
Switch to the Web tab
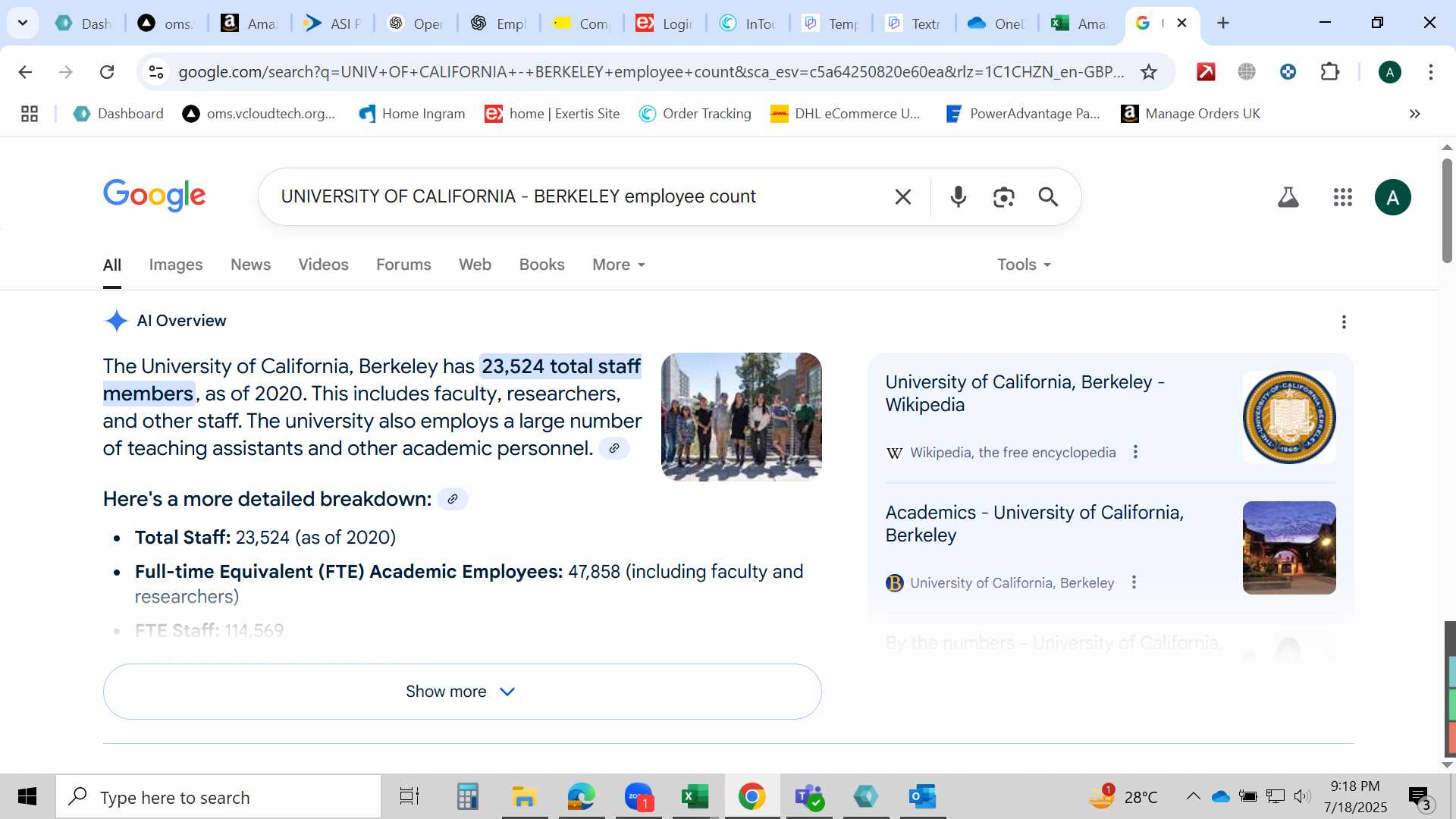pyautogui.click(x=475, y=265)
